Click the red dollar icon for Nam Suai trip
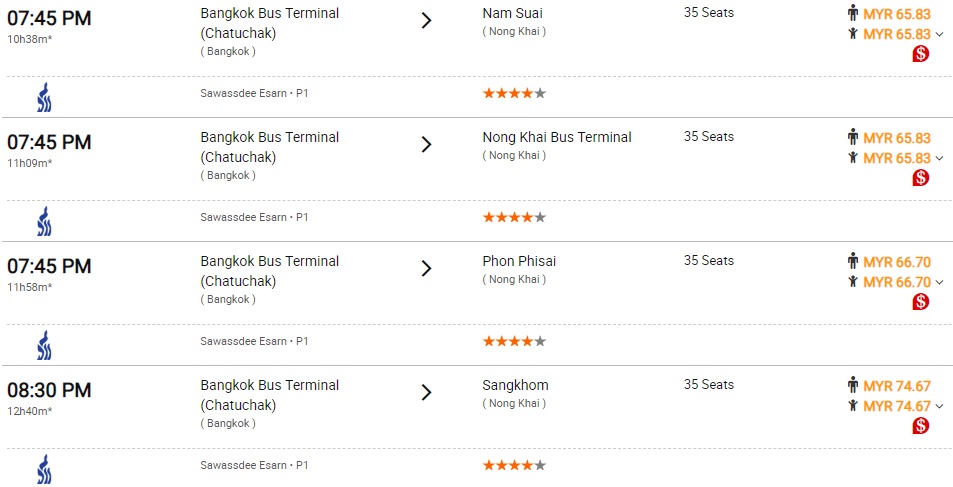The width and height of the screenshot is (953, 487). click(x=921, y=54)
